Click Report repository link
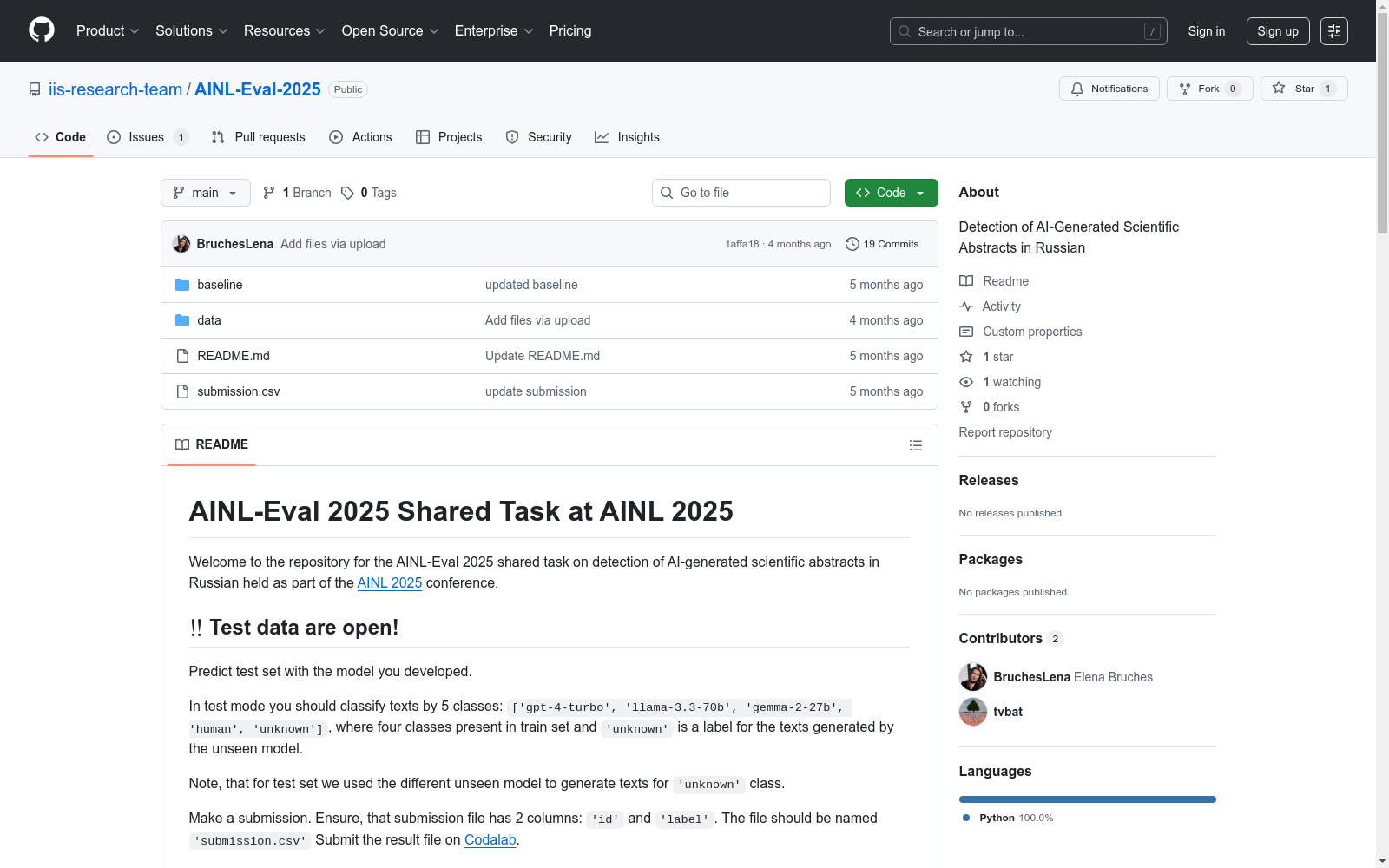The height and width of the screenshot is (868, 1389). (1005, 432)
